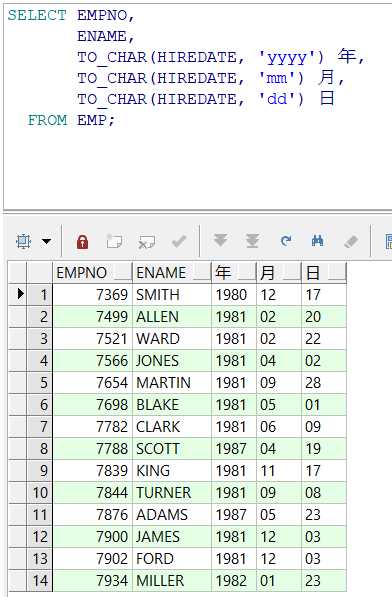Select row number 7 header
This screenshot has width=392, height=597.
coord(40,426)
